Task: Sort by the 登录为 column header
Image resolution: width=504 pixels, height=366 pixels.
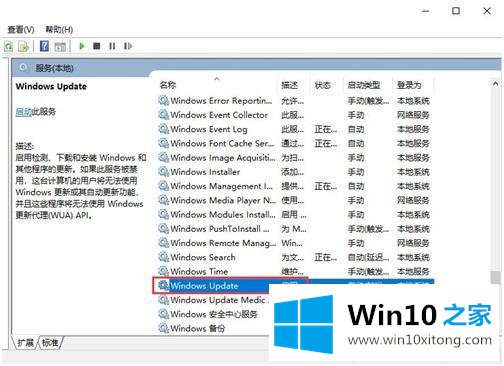Action: [x=409, y=85]
